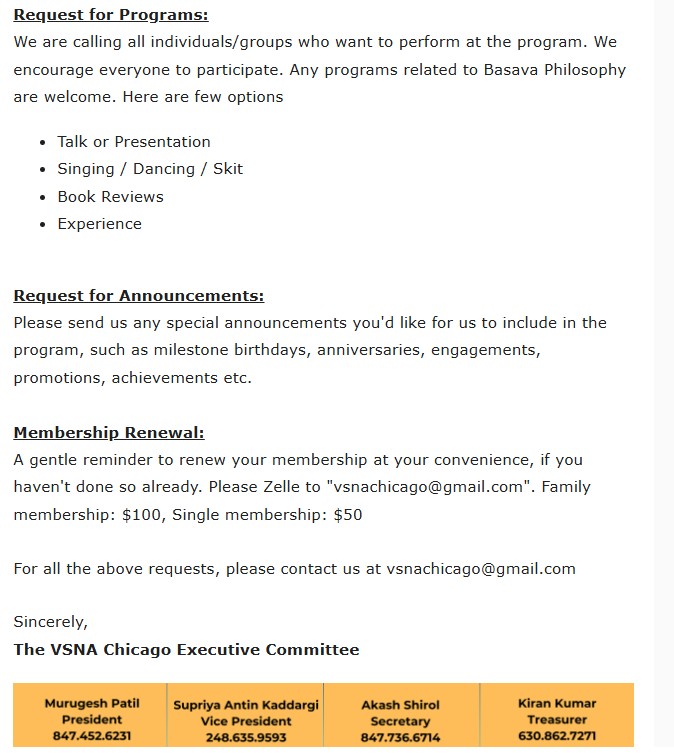Click the Treasurer's phone number 630.862.7271
674x753 pixels.
tap(557, 737)
